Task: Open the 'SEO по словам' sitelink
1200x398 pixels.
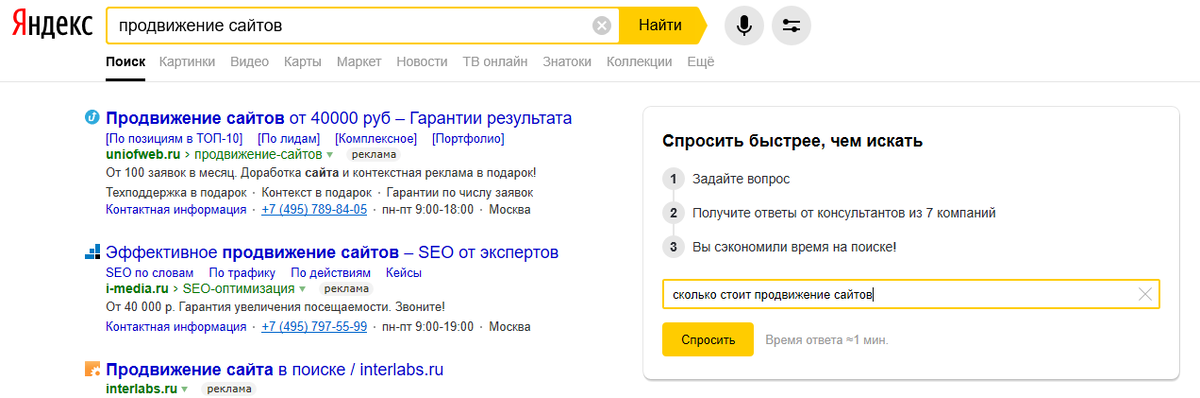Action: pos(149,273)
